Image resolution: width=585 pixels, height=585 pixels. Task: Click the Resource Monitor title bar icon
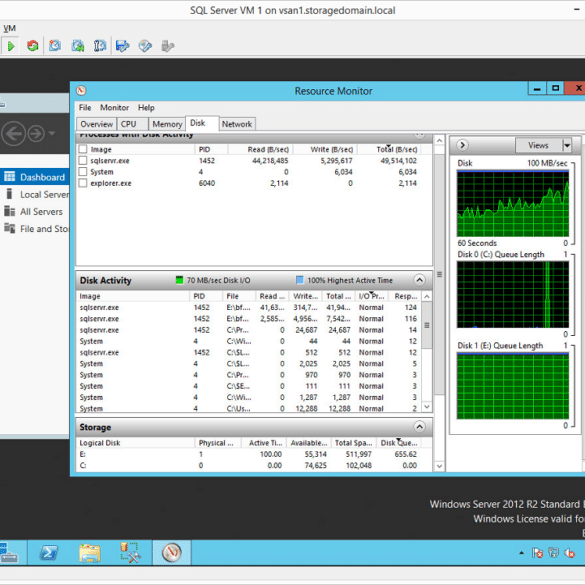pyautogui.click(x=81, y=91)
